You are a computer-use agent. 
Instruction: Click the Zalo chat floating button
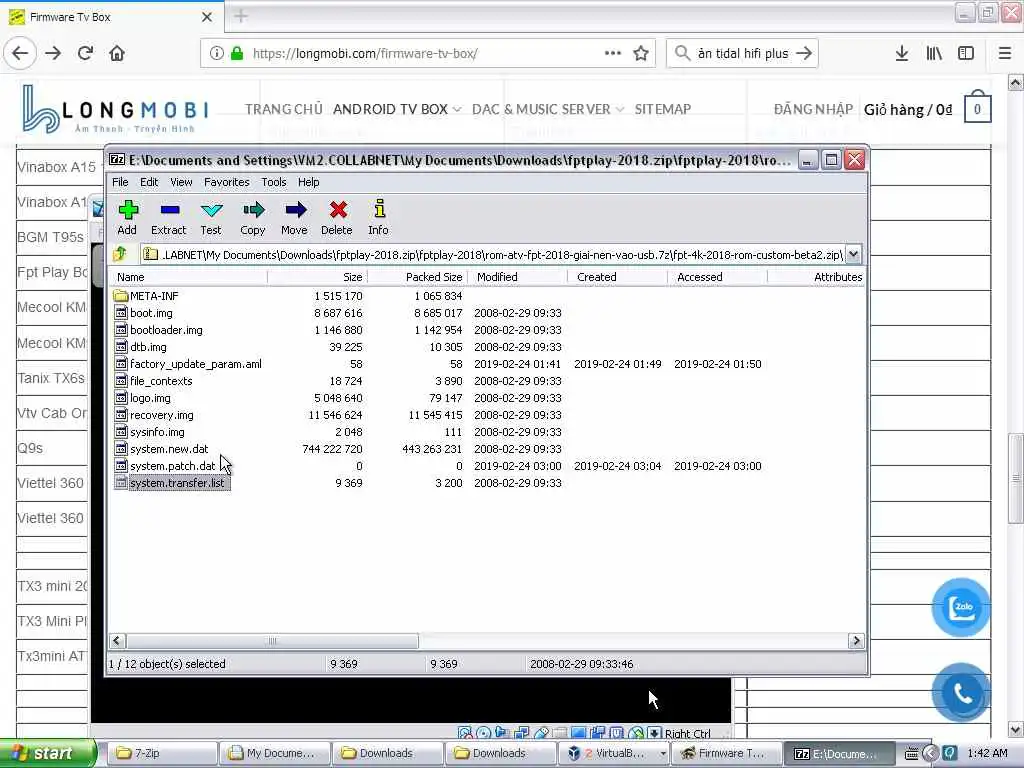coord(961,607)
